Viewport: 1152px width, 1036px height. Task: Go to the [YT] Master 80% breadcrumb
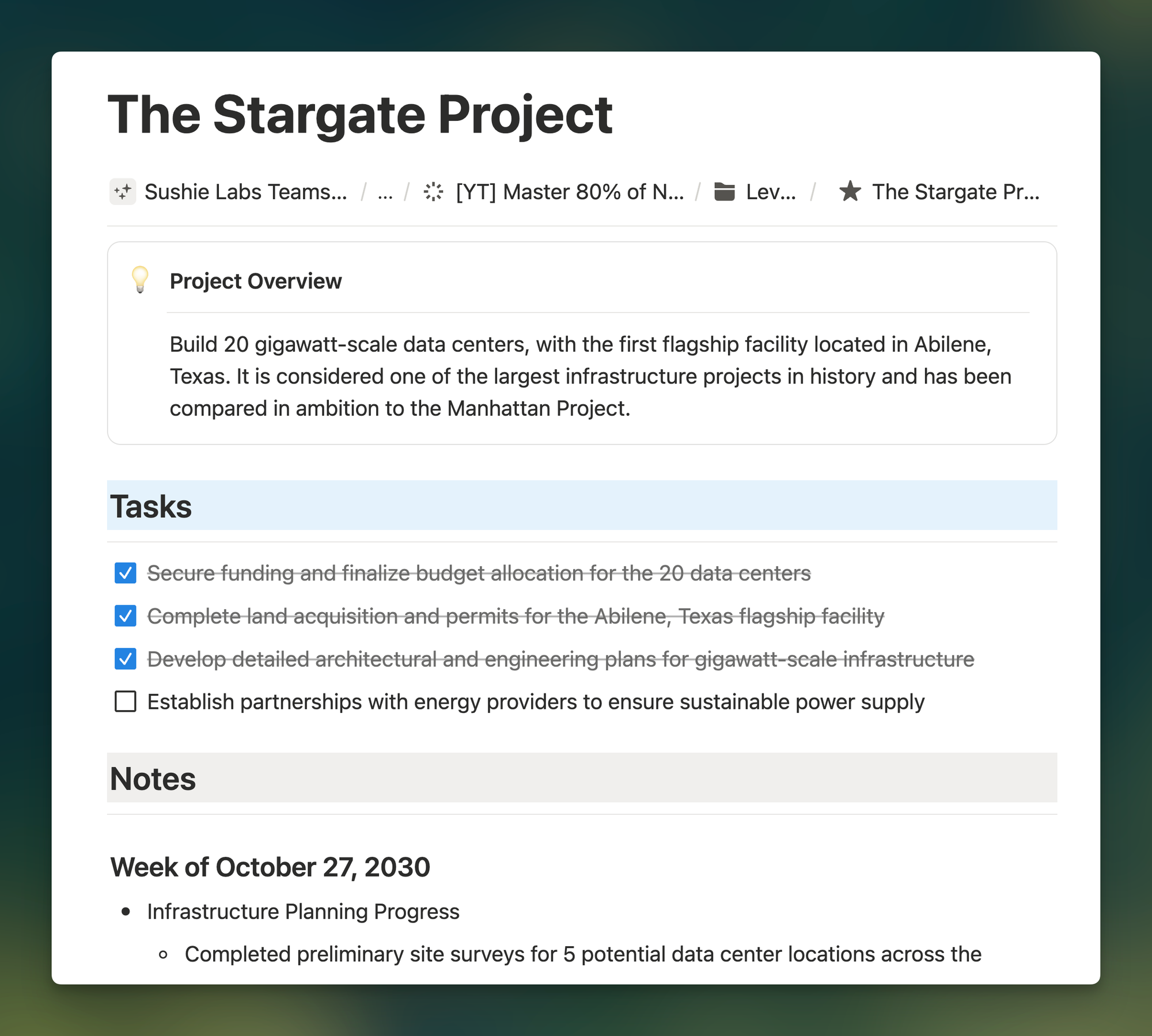tap(569, 192)
